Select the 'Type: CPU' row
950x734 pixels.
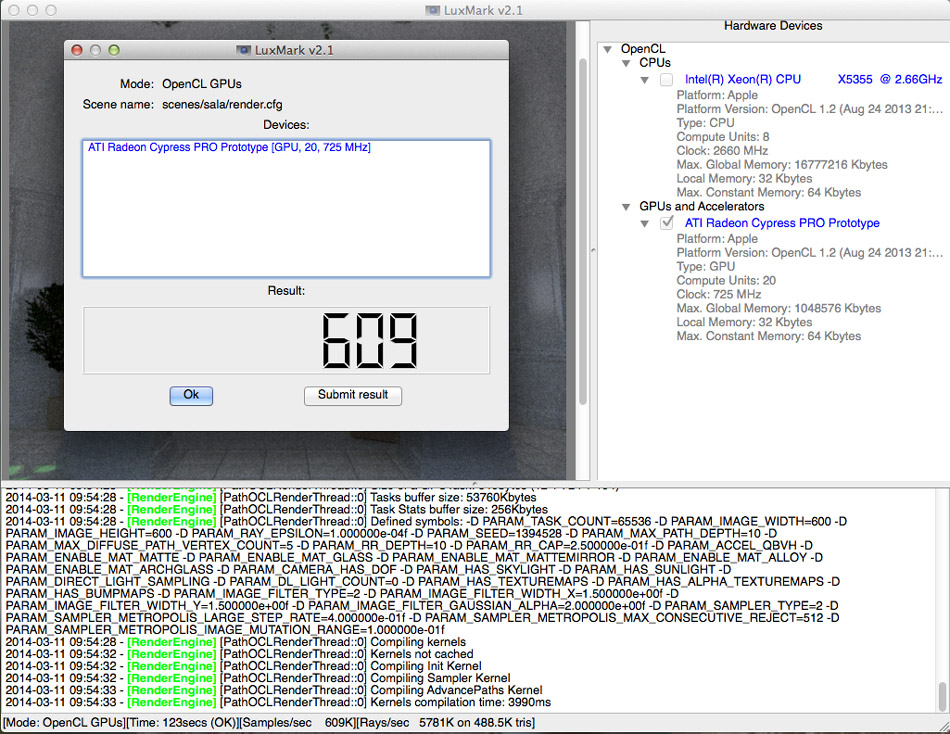tap(705, 123)
